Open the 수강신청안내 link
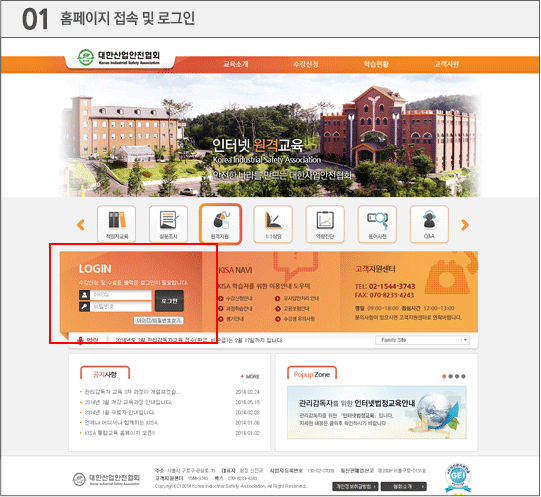Screen dimensions: 541x497 pos(236,298)
